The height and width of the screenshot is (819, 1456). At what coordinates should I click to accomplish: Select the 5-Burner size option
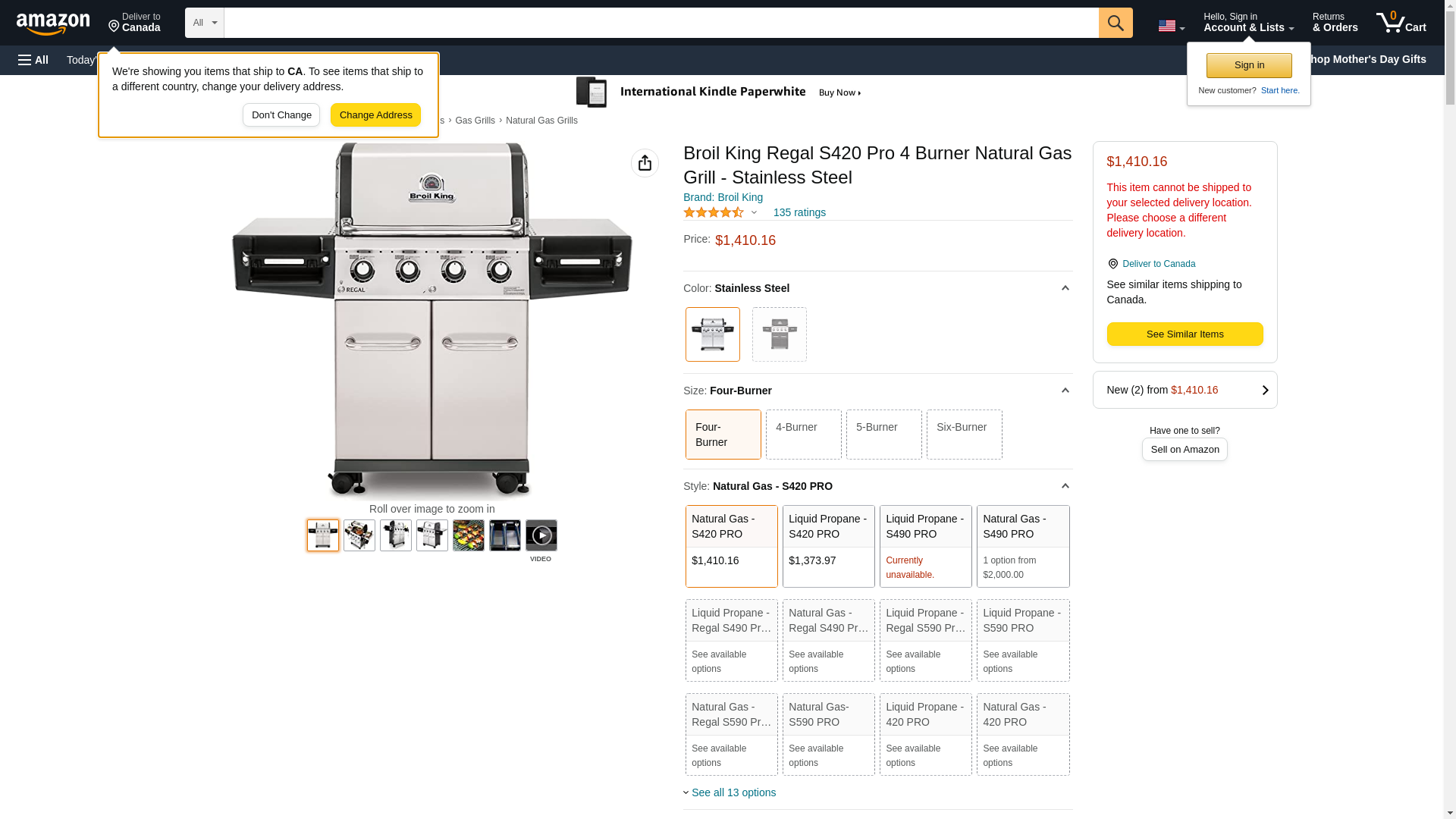pyautogui.click(x=883, y=435)
